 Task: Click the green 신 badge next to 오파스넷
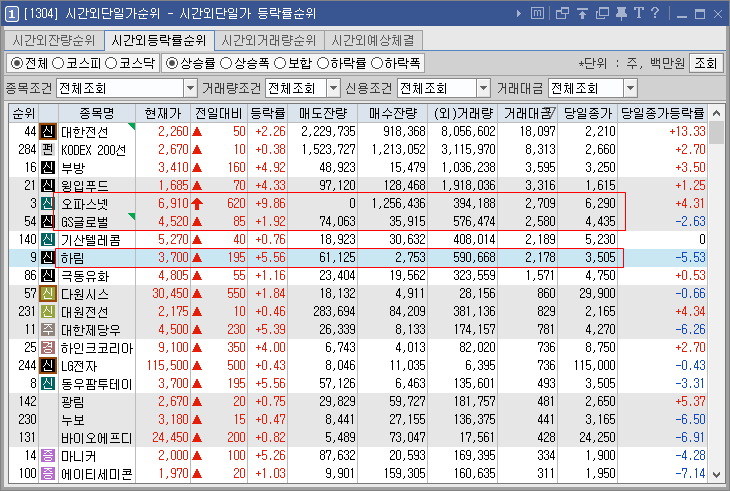coord(48,204)
